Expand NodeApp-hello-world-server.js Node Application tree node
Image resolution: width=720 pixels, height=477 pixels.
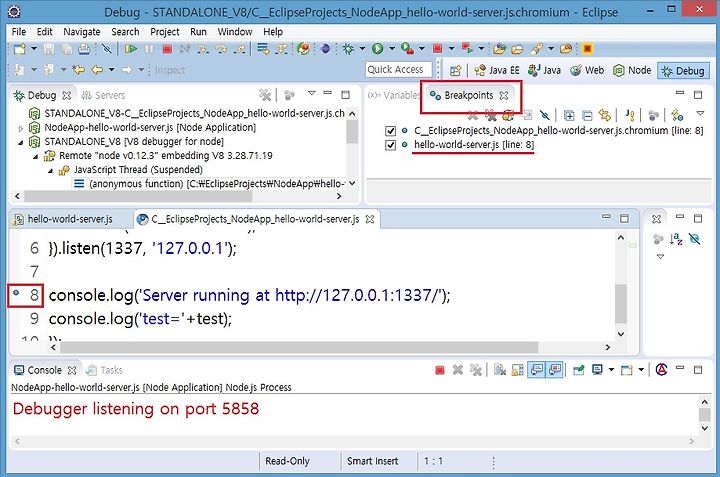(20, 128)
